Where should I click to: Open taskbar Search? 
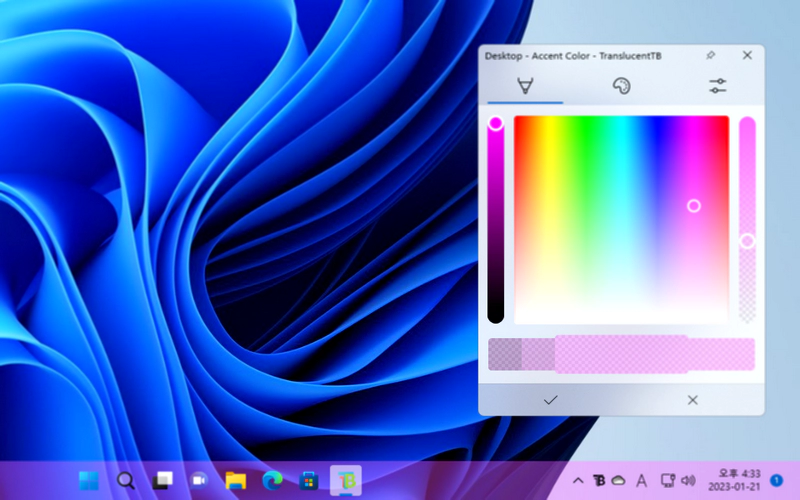(126, 480)
